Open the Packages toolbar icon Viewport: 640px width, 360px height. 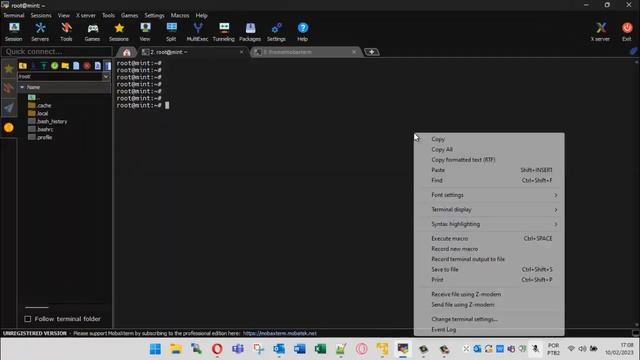click(250, 32)
